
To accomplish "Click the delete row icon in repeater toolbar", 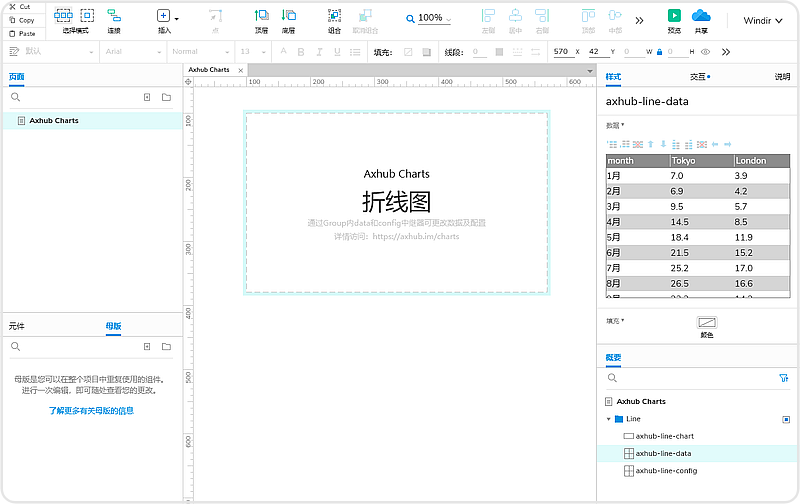I will point(638,144).
